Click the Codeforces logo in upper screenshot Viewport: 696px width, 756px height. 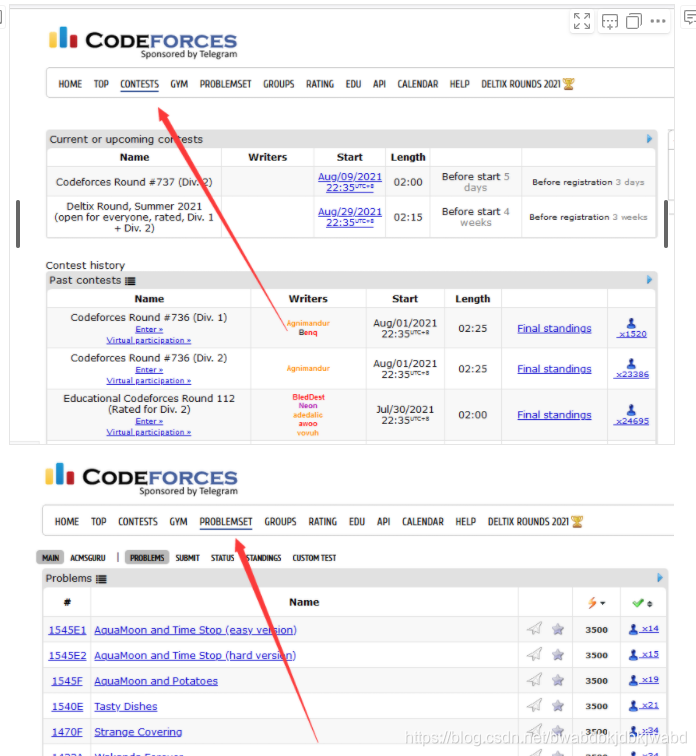143,40
